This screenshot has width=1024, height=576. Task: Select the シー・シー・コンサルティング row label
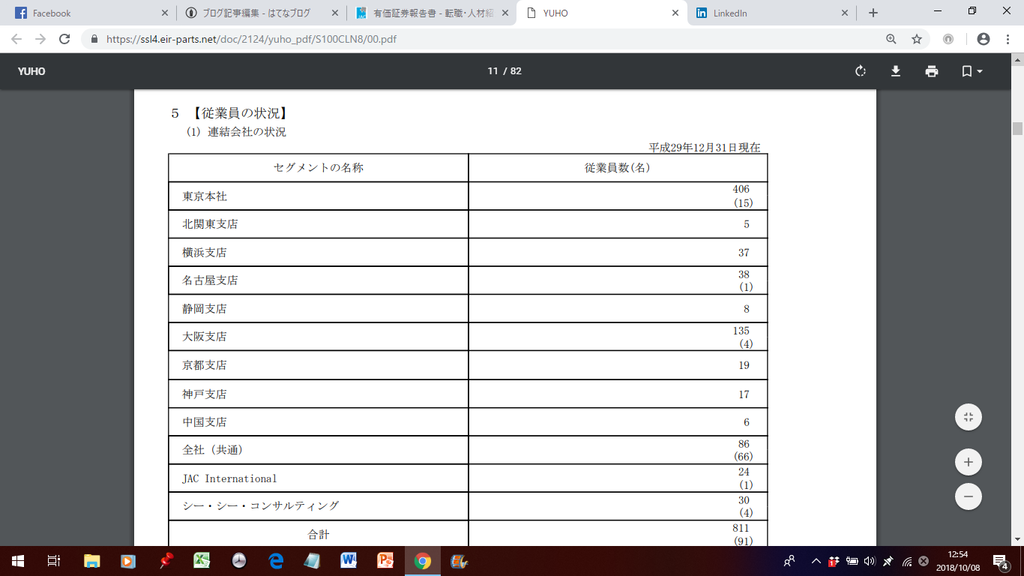coord(261,506)
